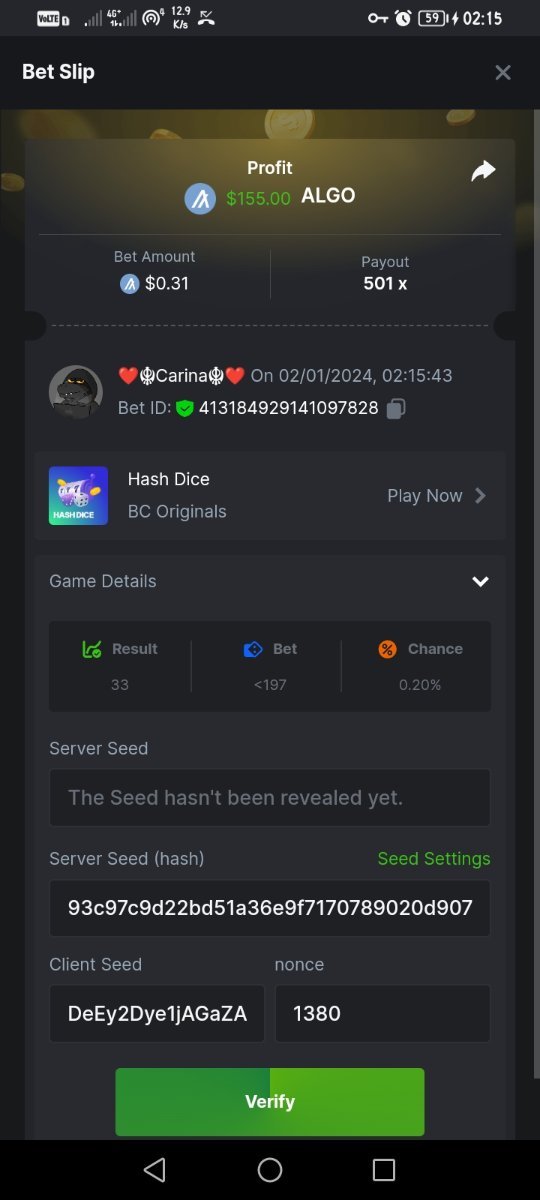Select the nonce field showing 1380
This screenshot has height=1200, width=540.
(383, 1014)
